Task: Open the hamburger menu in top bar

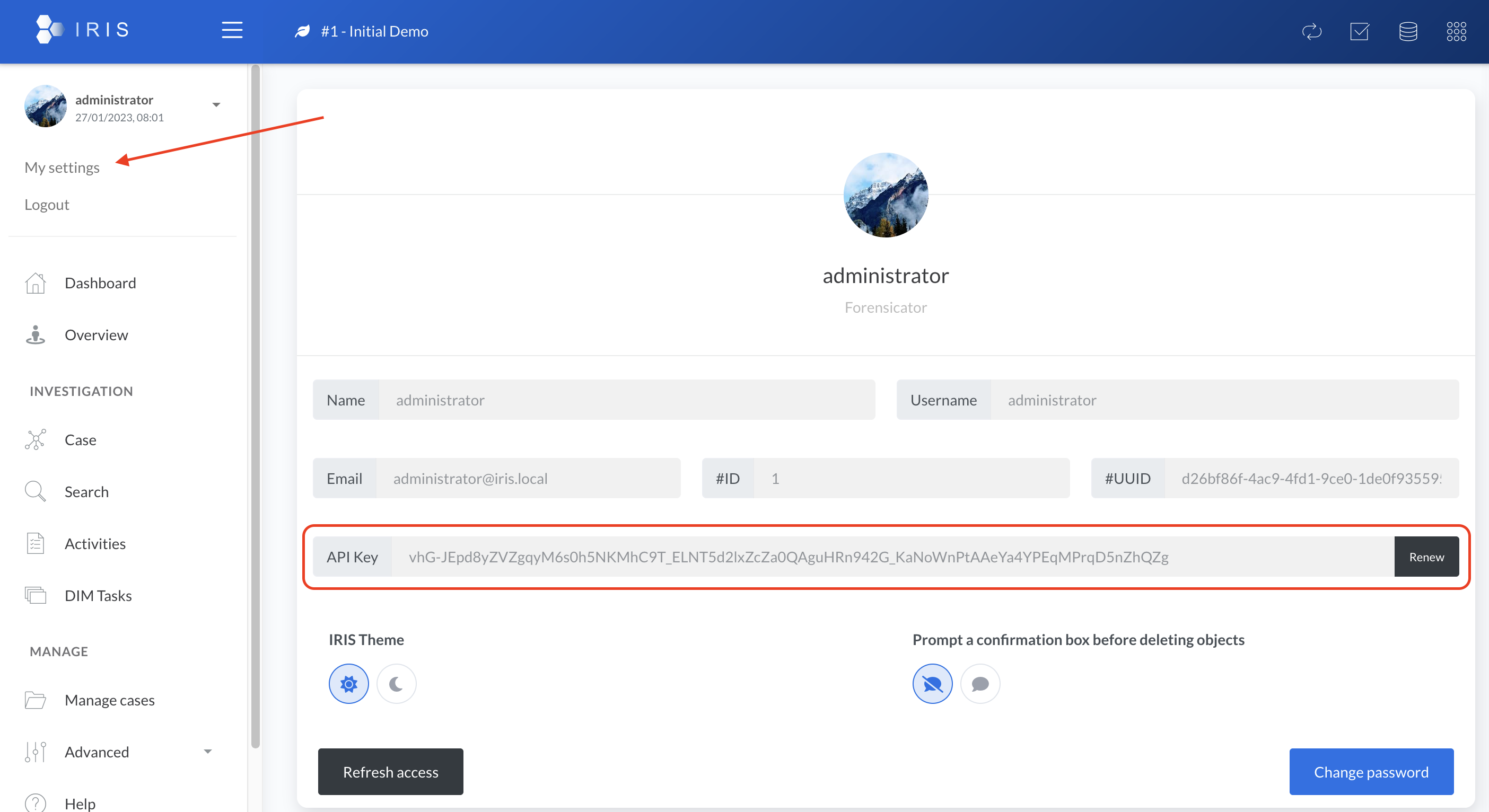Action: click(232, 31)
